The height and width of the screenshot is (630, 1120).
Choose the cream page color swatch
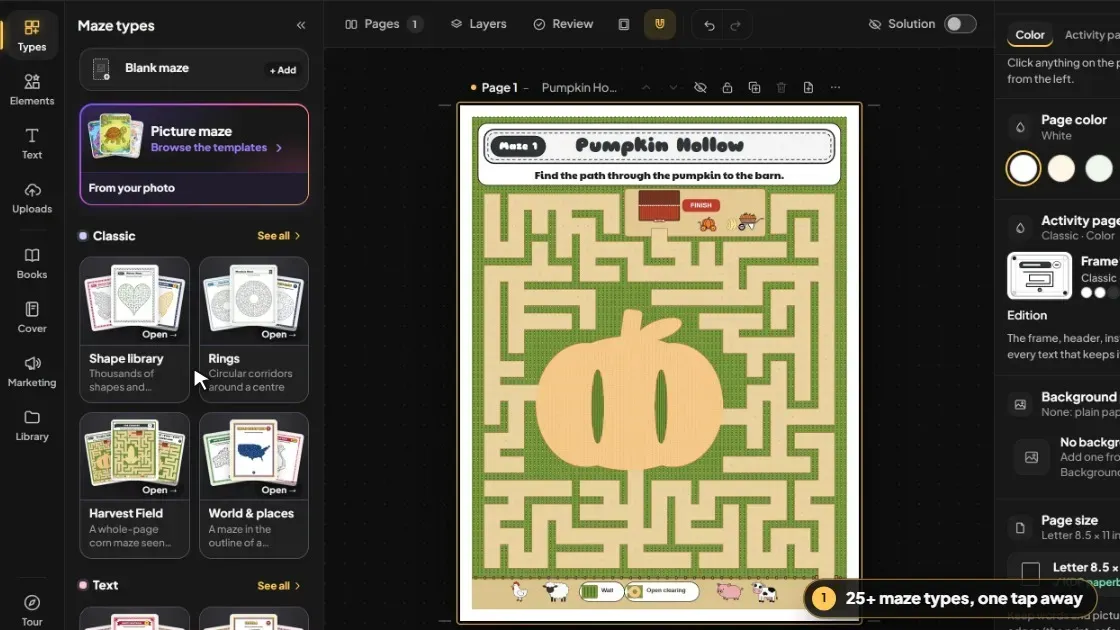tap(1061, 169)
